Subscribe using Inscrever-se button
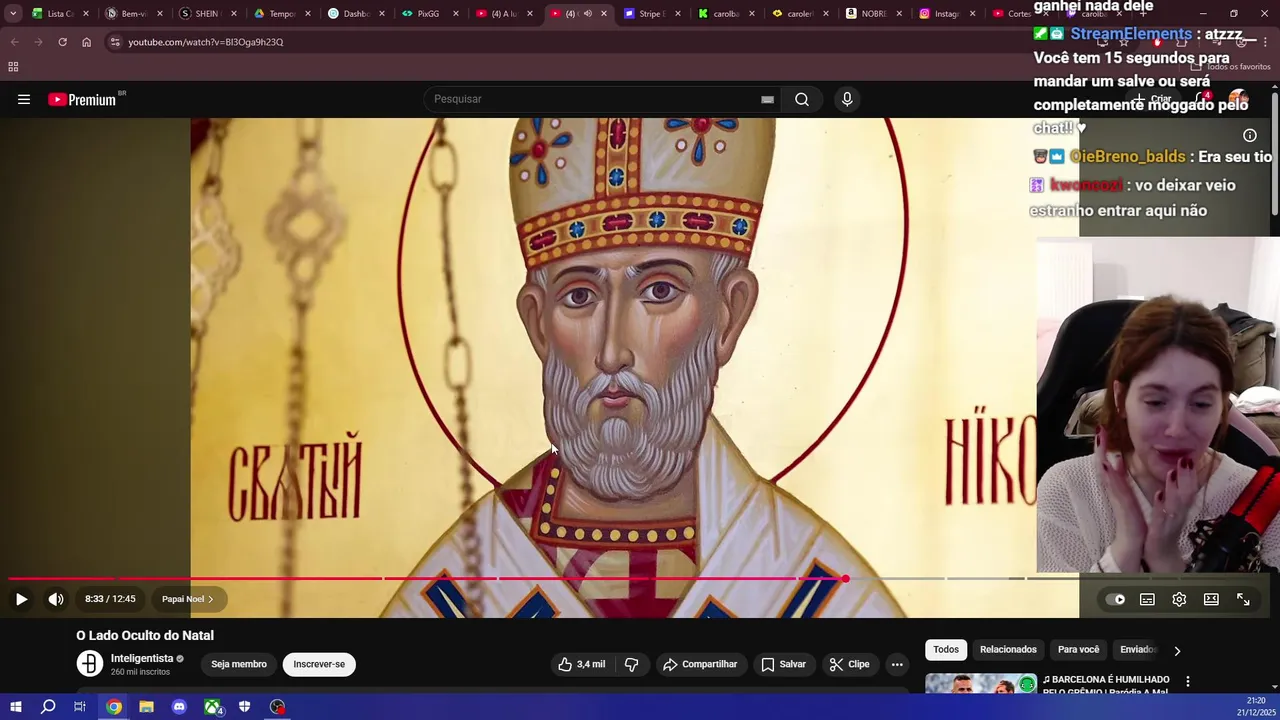This screenshot has width=1280, height=720. point(319,664)
